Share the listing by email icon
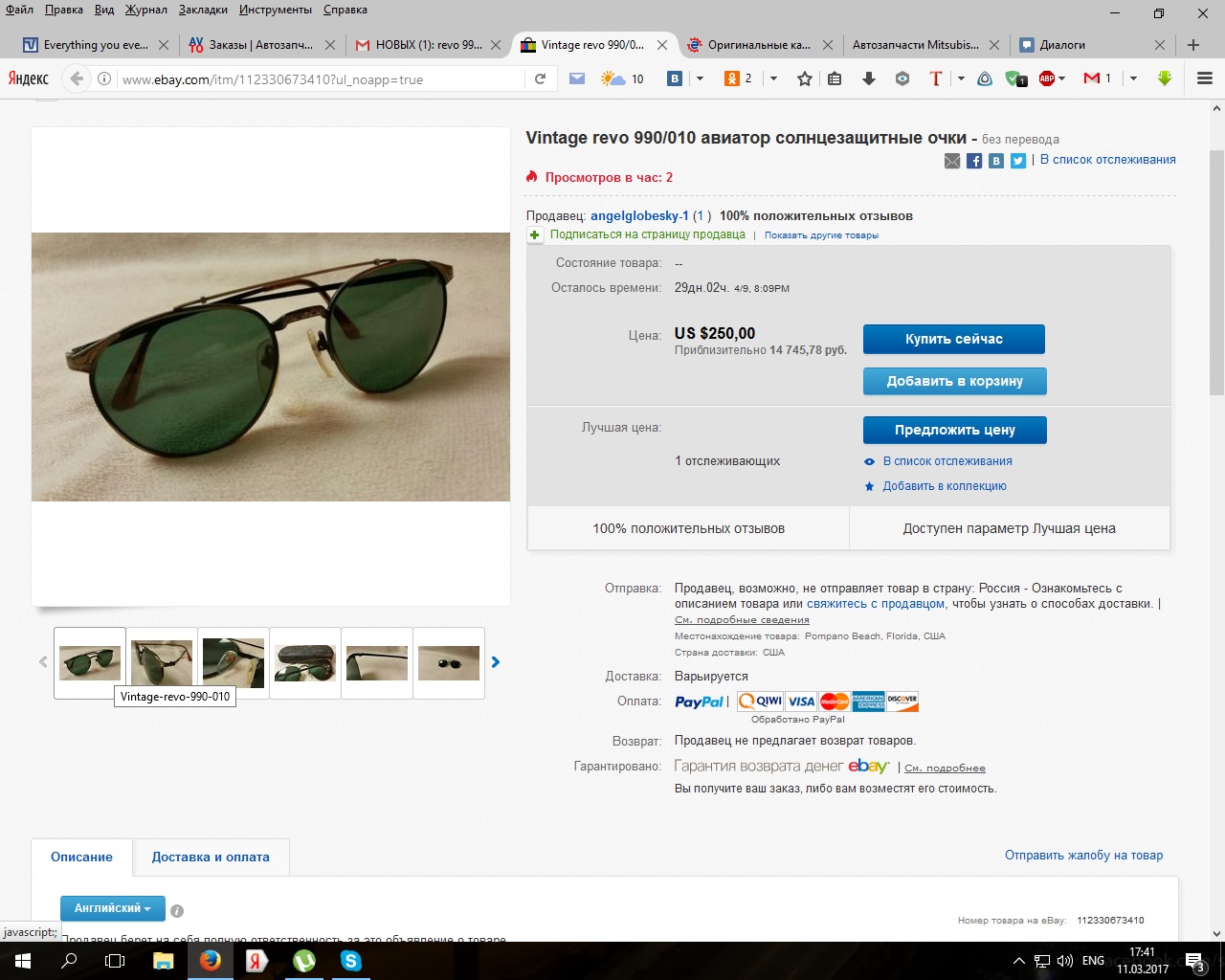This screenshot has height=980, width=1225. (x=952, y=161)
